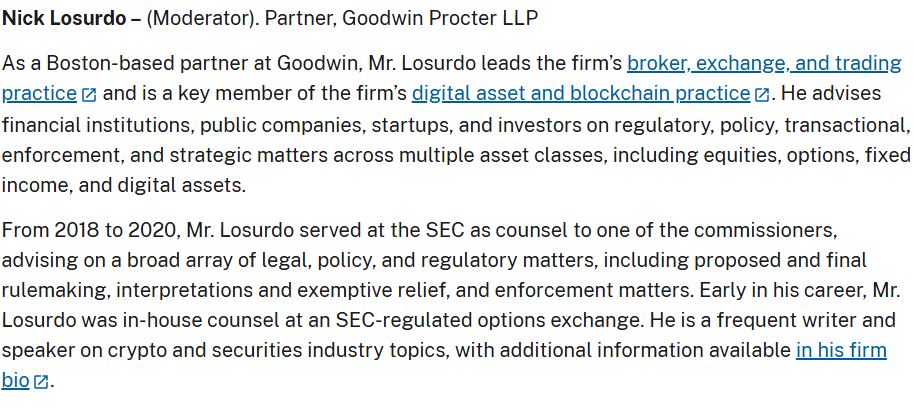
Task: Follow the 'in his firm' link text
Action: 841,350
